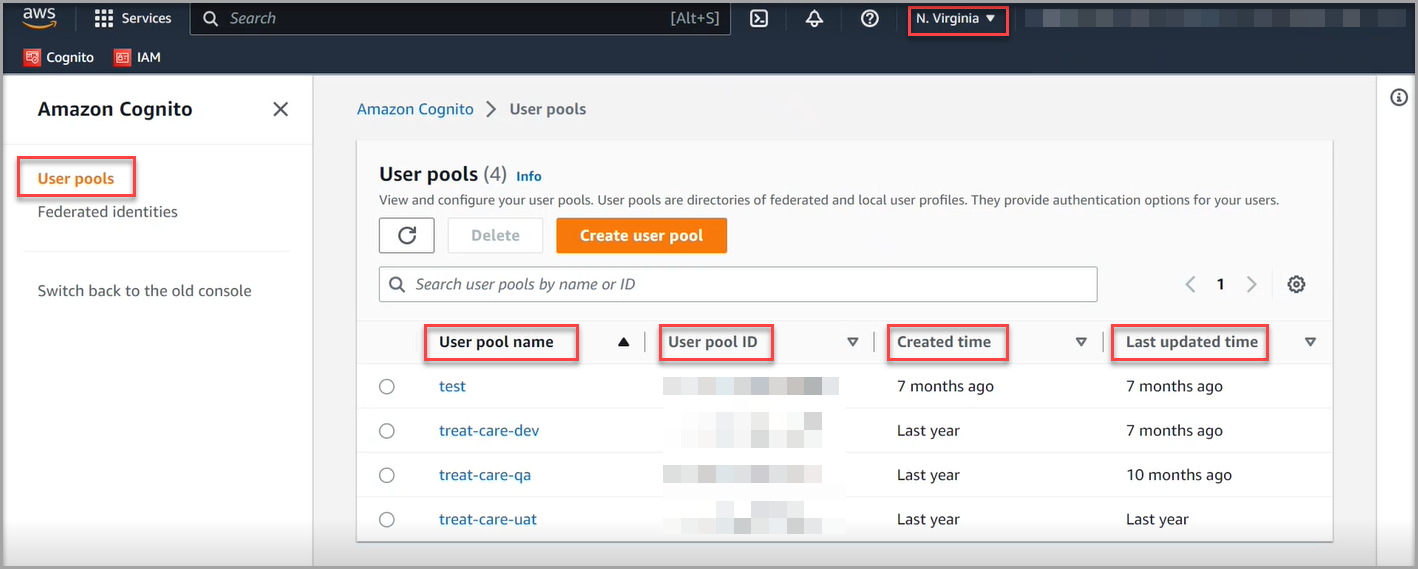Open the AWS home logo
This screenshot has height=569, width=1418.
click(39, 18)
